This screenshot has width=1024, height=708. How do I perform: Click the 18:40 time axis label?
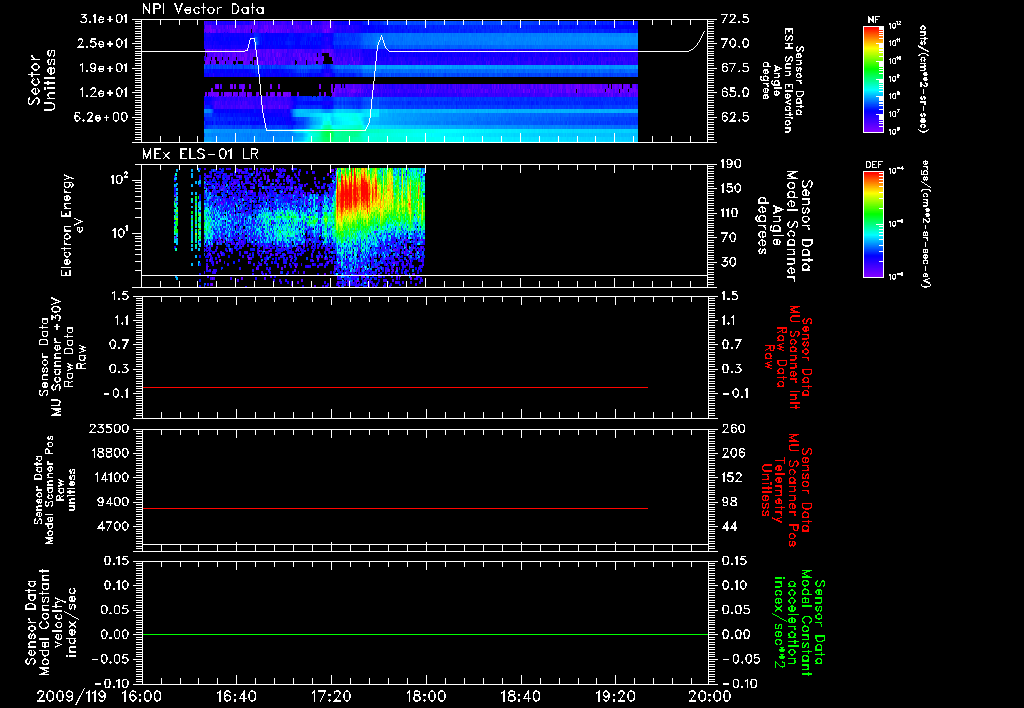(x=520, y=696)
